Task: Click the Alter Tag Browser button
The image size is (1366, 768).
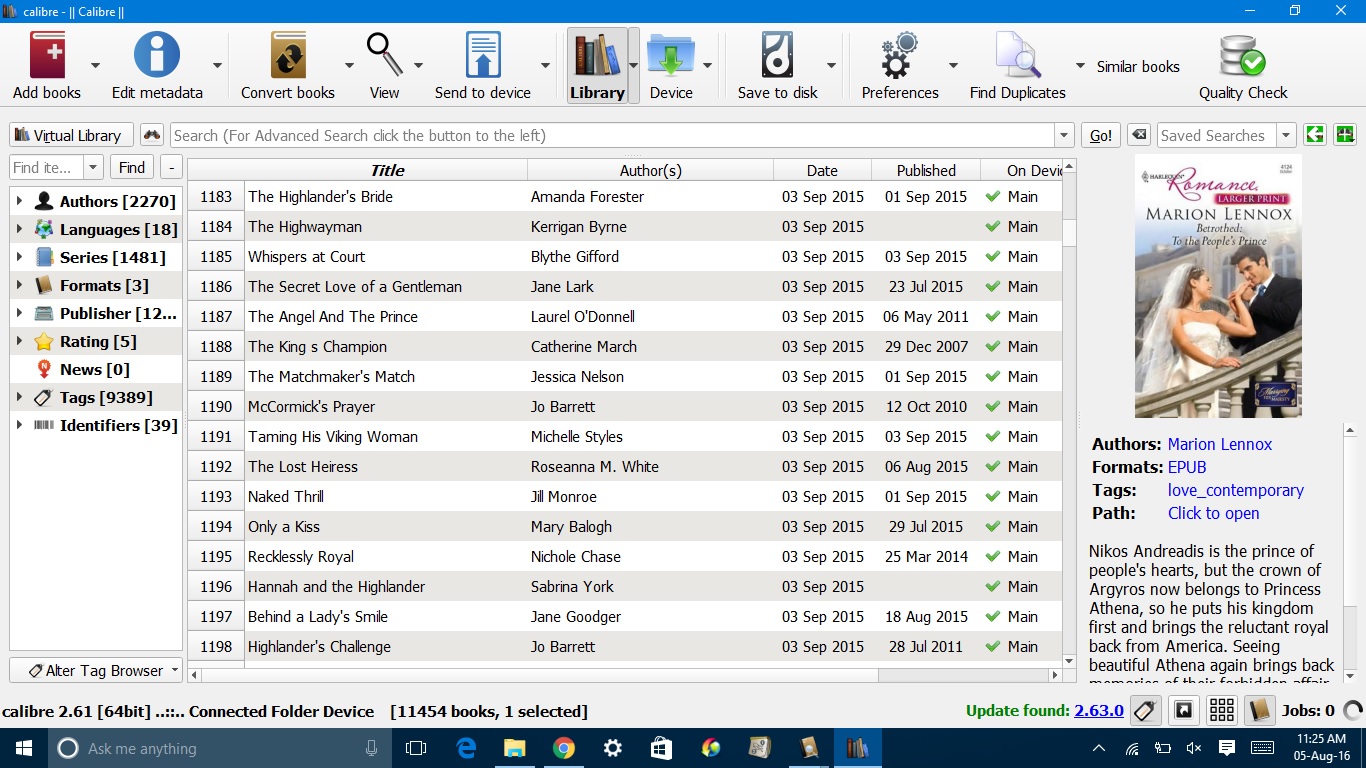Action: (96, 670)
